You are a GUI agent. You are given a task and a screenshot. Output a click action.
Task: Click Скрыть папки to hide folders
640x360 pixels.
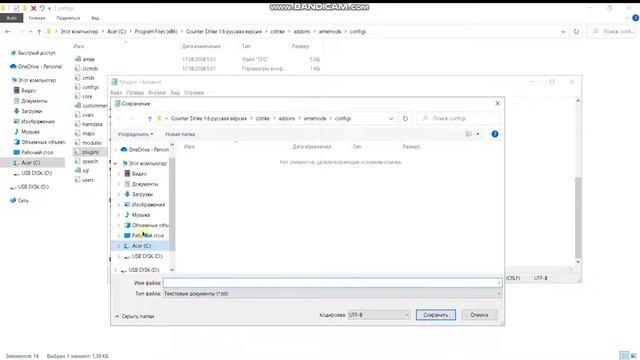point(134,316)
